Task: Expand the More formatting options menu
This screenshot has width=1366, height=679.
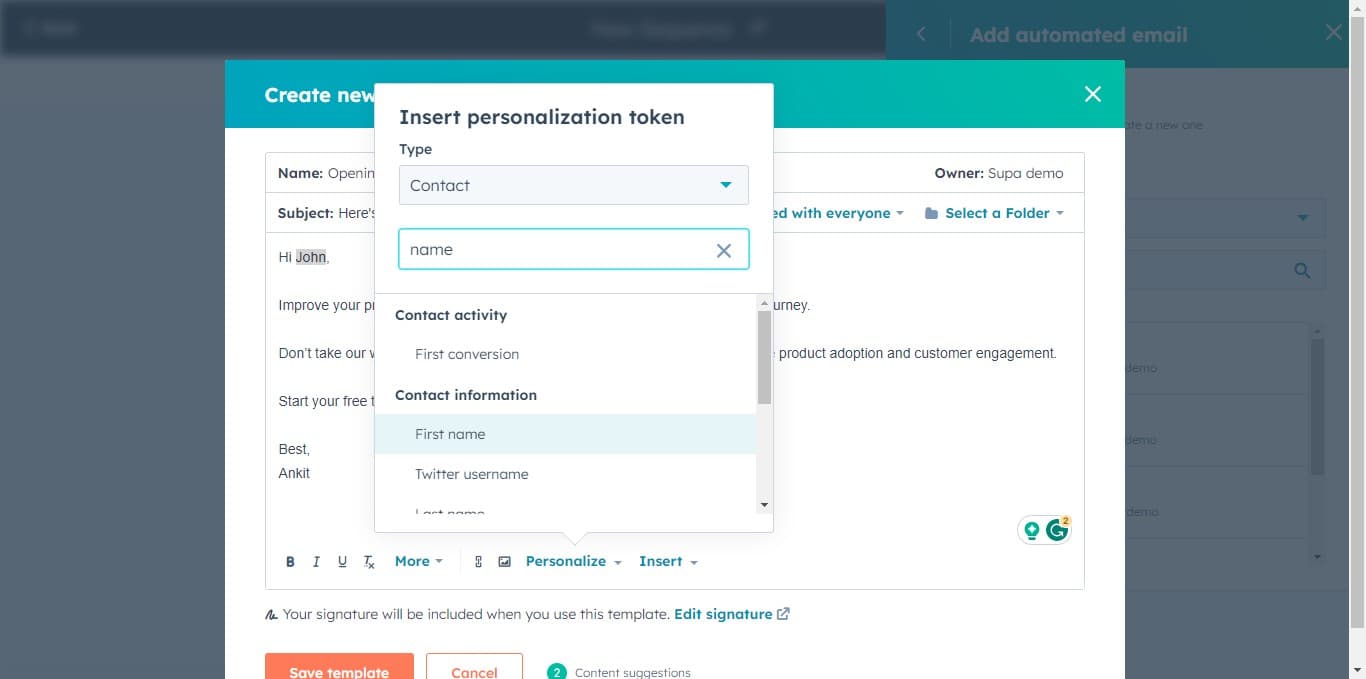Action: pyautogui.click(x=418, y=562)
